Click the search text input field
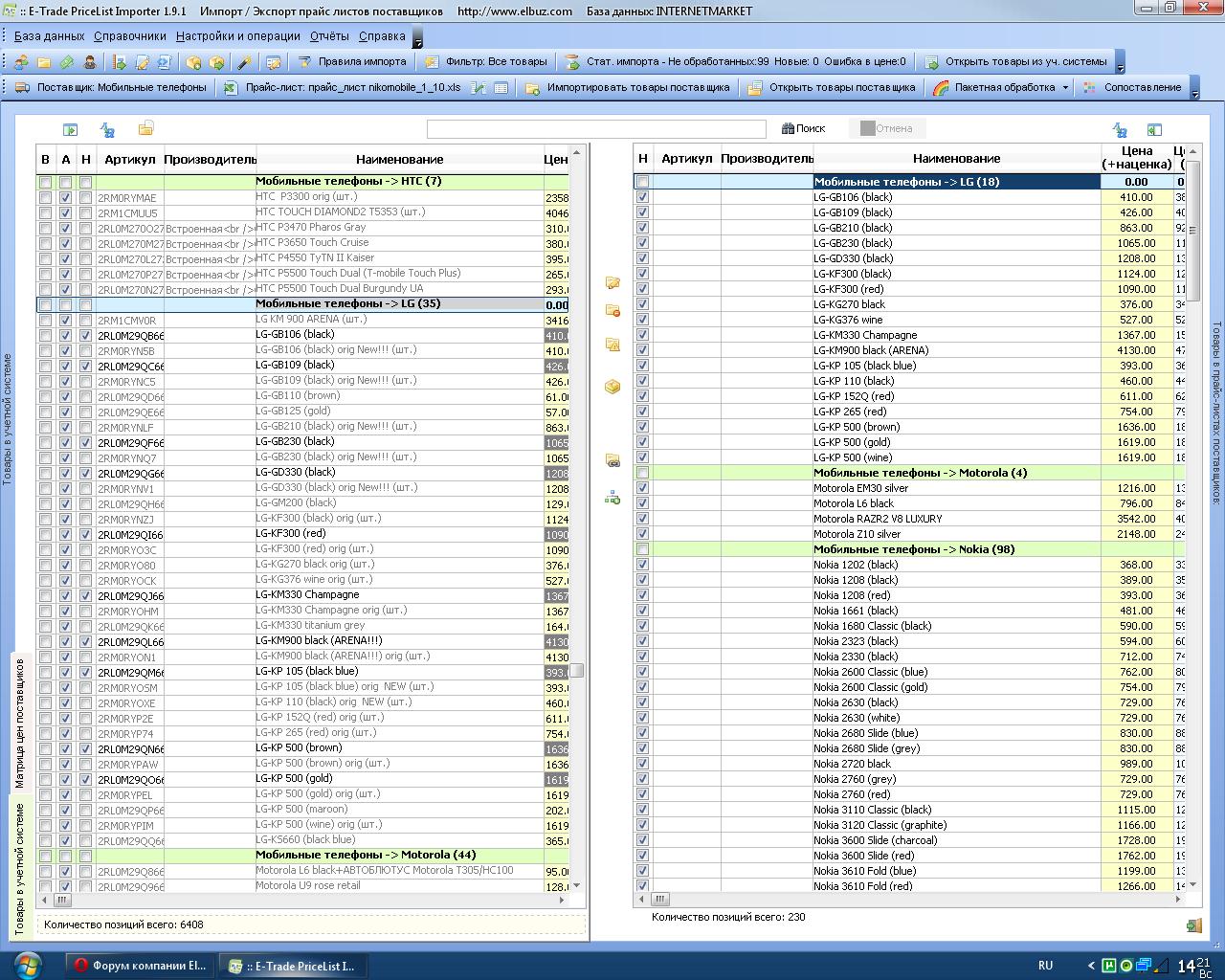Viewport: 1225px width, 980px height. point(596,128)
